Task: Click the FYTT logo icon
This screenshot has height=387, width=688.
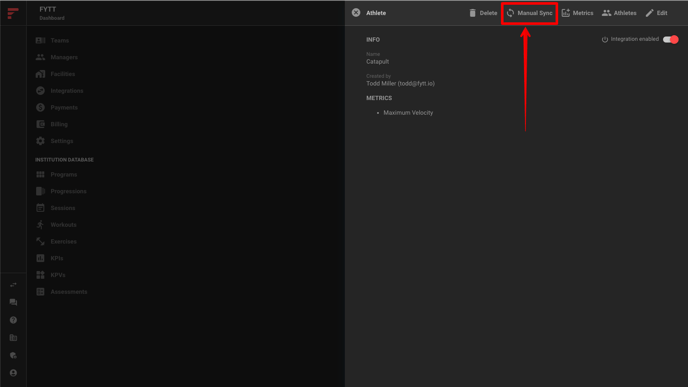Action: [x=13, y=13]
